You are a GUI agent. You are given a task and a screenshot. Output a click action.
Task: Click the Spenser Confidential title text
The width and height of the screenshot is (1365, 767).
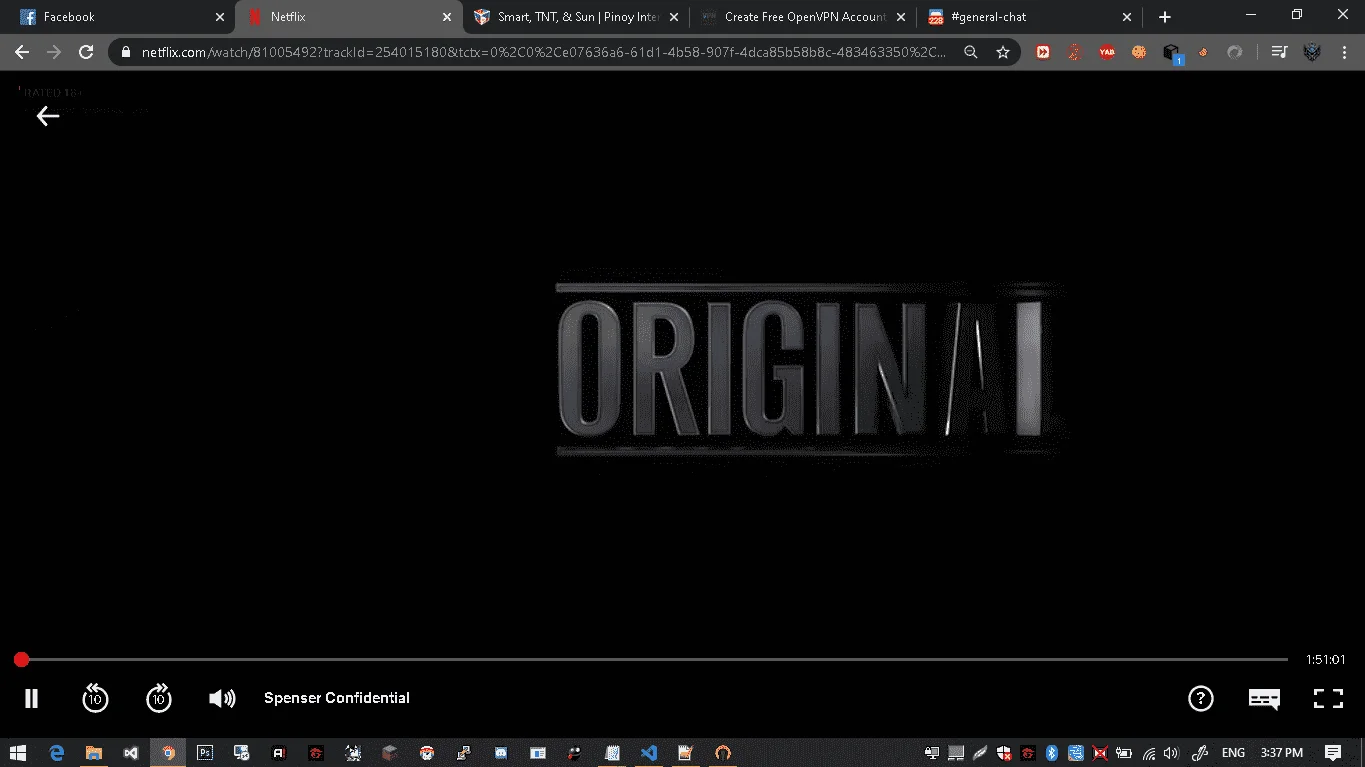coord(337,698)
